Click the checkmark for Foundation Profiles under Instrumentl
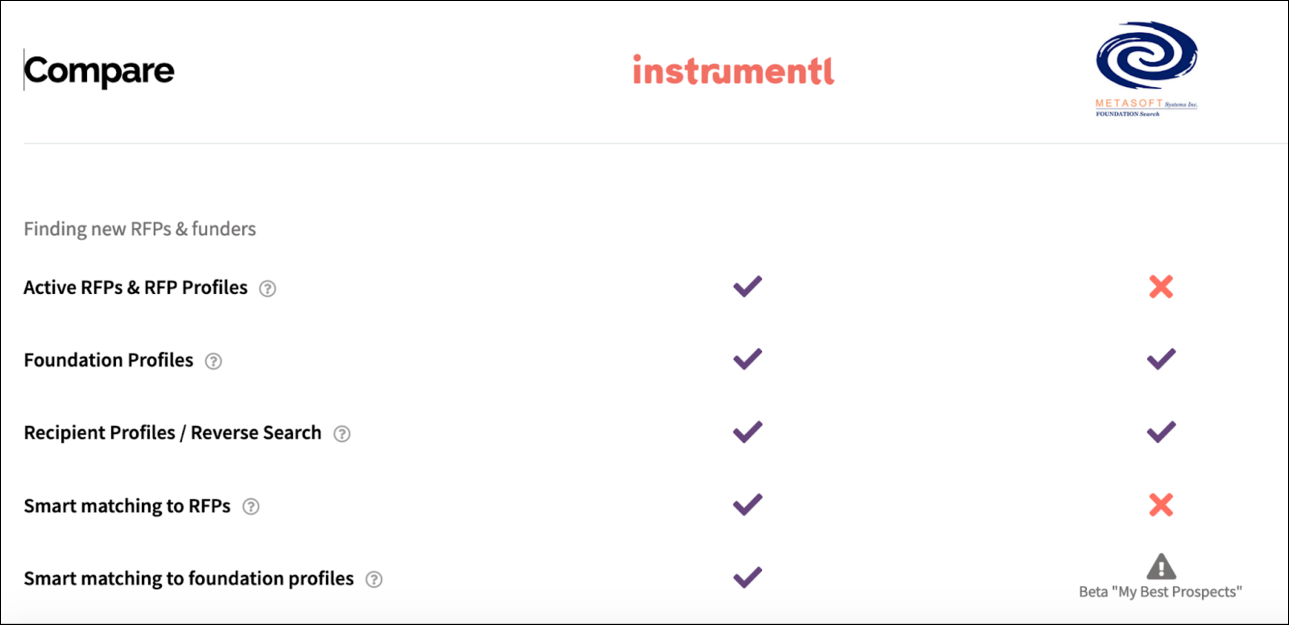The width and height of the screenshot is (1289, 625). (x=746, y=359)
